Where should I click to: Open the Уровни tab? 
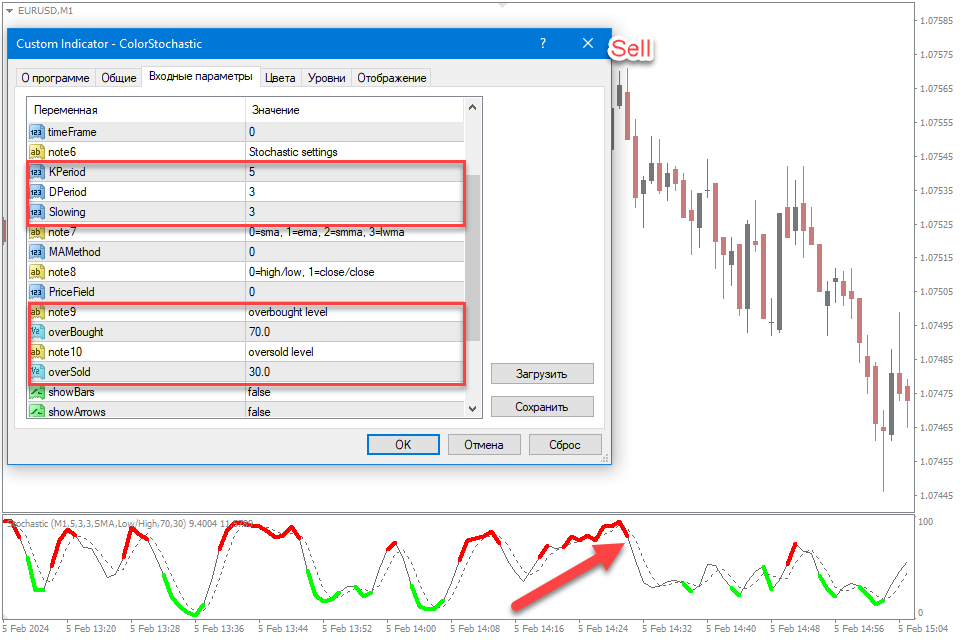click(327, 78)
